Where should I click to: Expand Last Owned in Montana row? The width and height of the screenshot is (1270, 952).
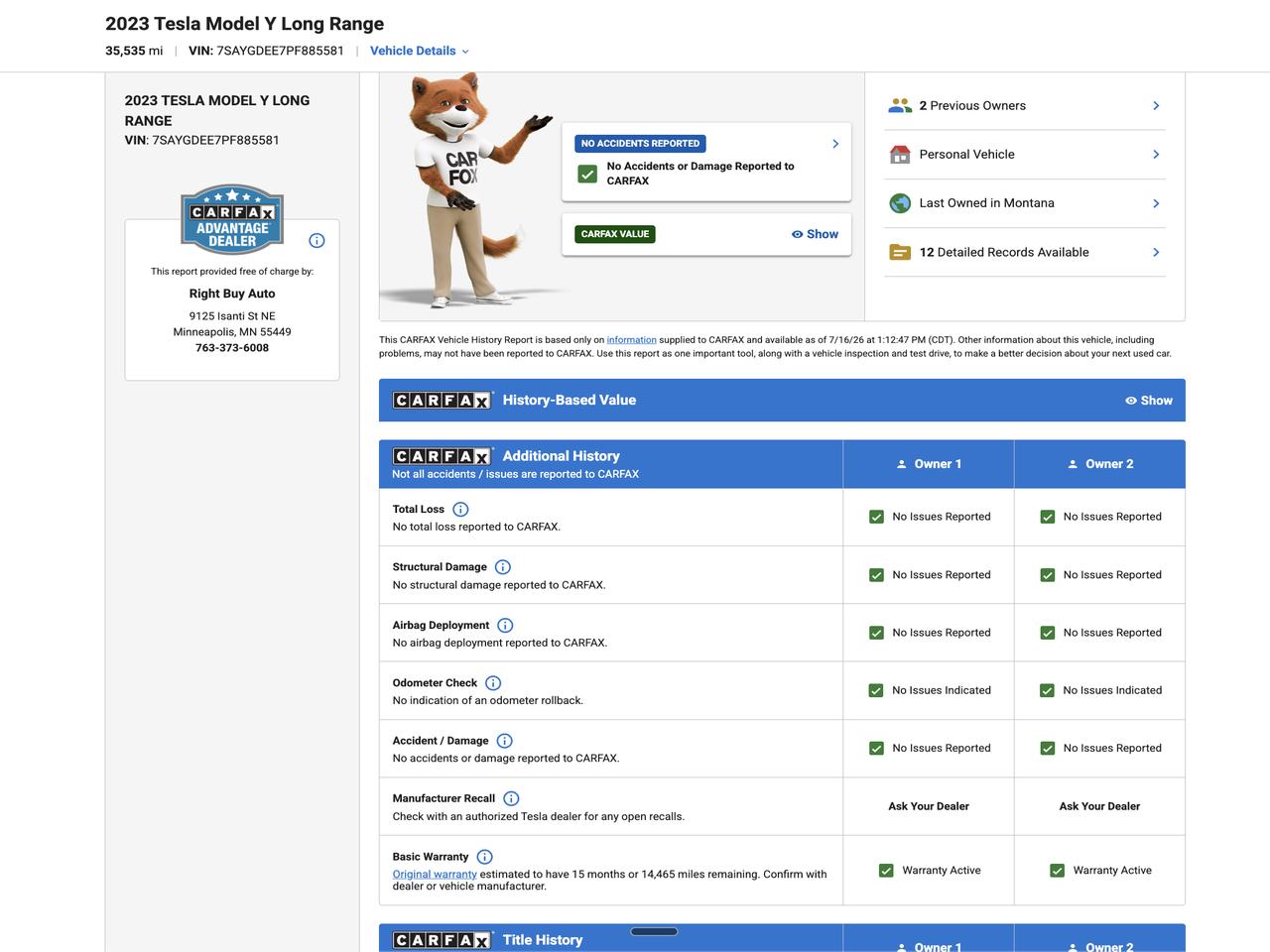tap(1025, 203)
